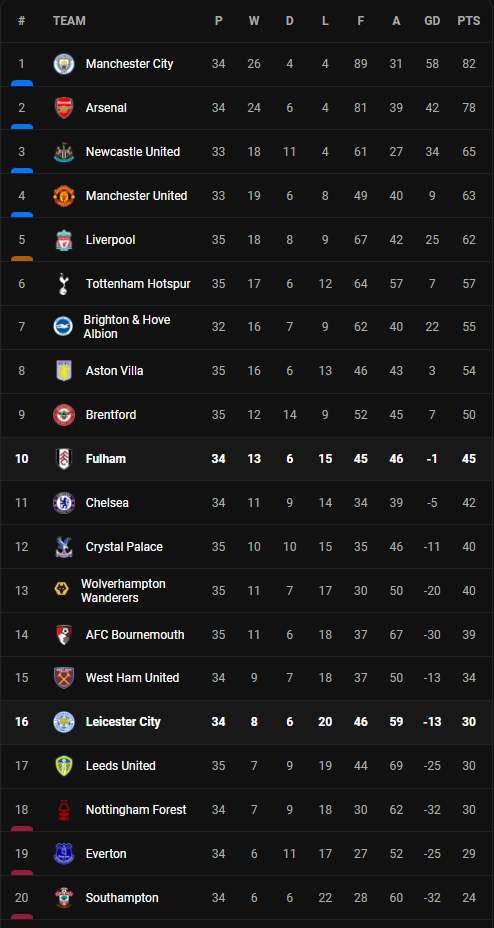Open the Fulham team page link
Screen dimensions: 494x928
[x=106, y=459]
